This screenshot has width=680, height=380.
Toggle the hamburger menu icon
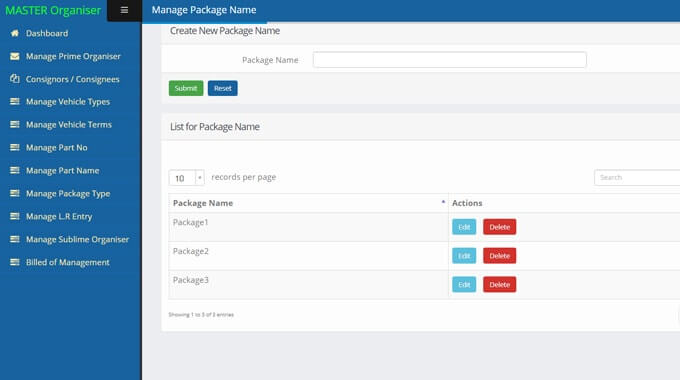click(124, 10)
